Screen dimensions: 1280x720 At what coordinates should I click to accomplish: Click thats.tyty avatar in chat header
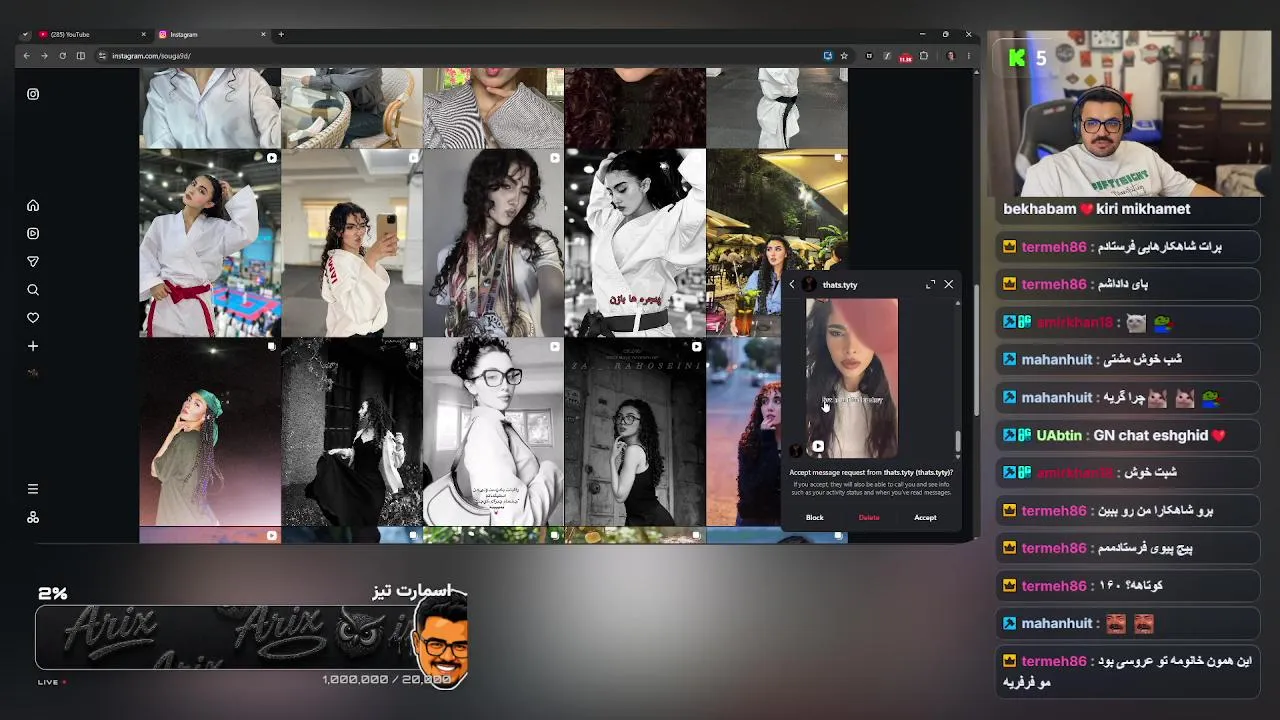coord(809,285)
